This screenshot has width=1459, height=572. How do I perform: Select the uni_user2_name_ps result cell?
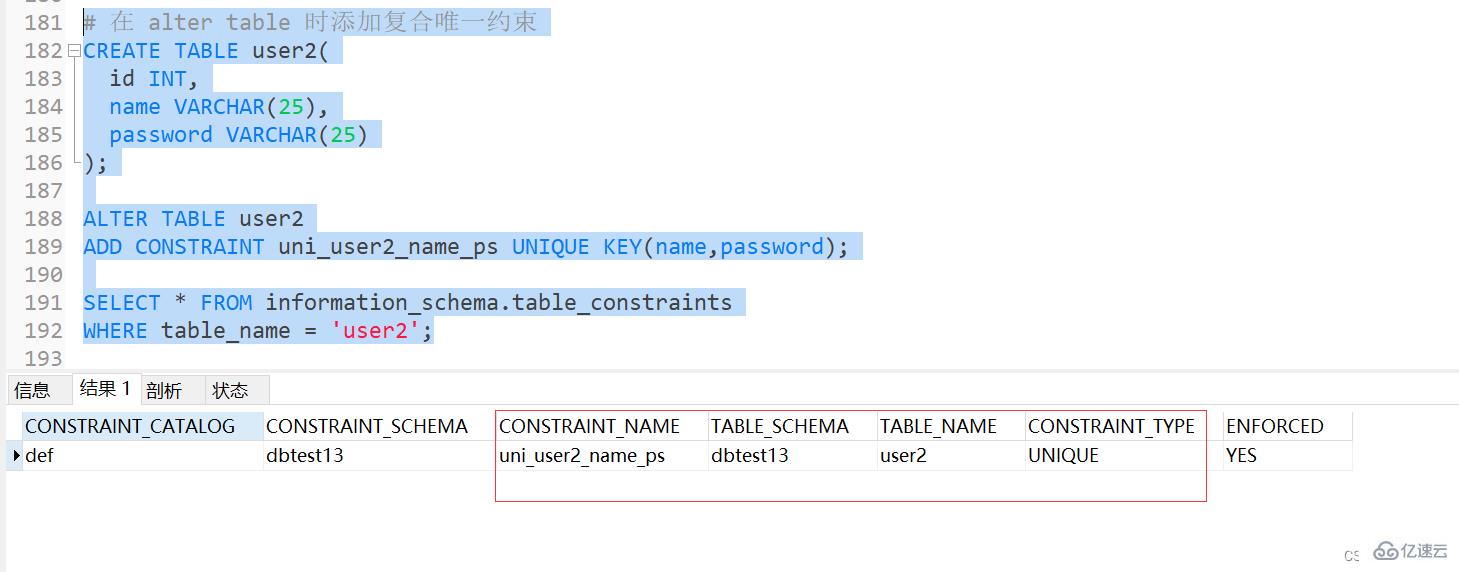(582, 456)
